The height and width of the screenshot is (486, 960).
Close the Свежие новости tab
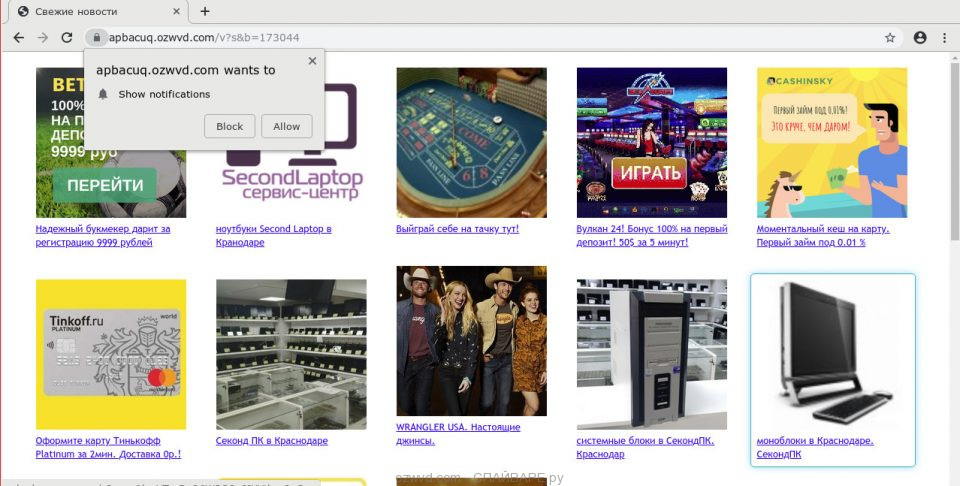(x=176, y=11)
